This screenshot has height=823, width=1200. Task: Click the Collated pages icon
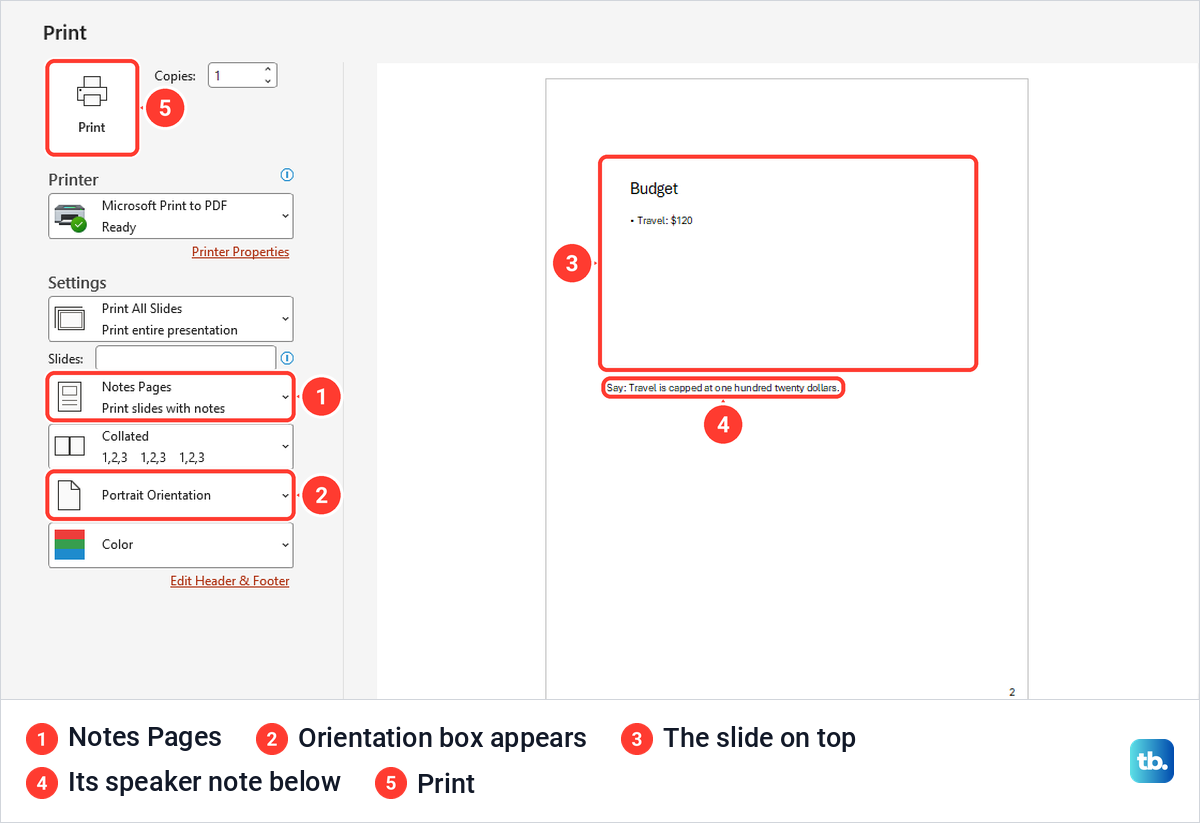[70, 446]
